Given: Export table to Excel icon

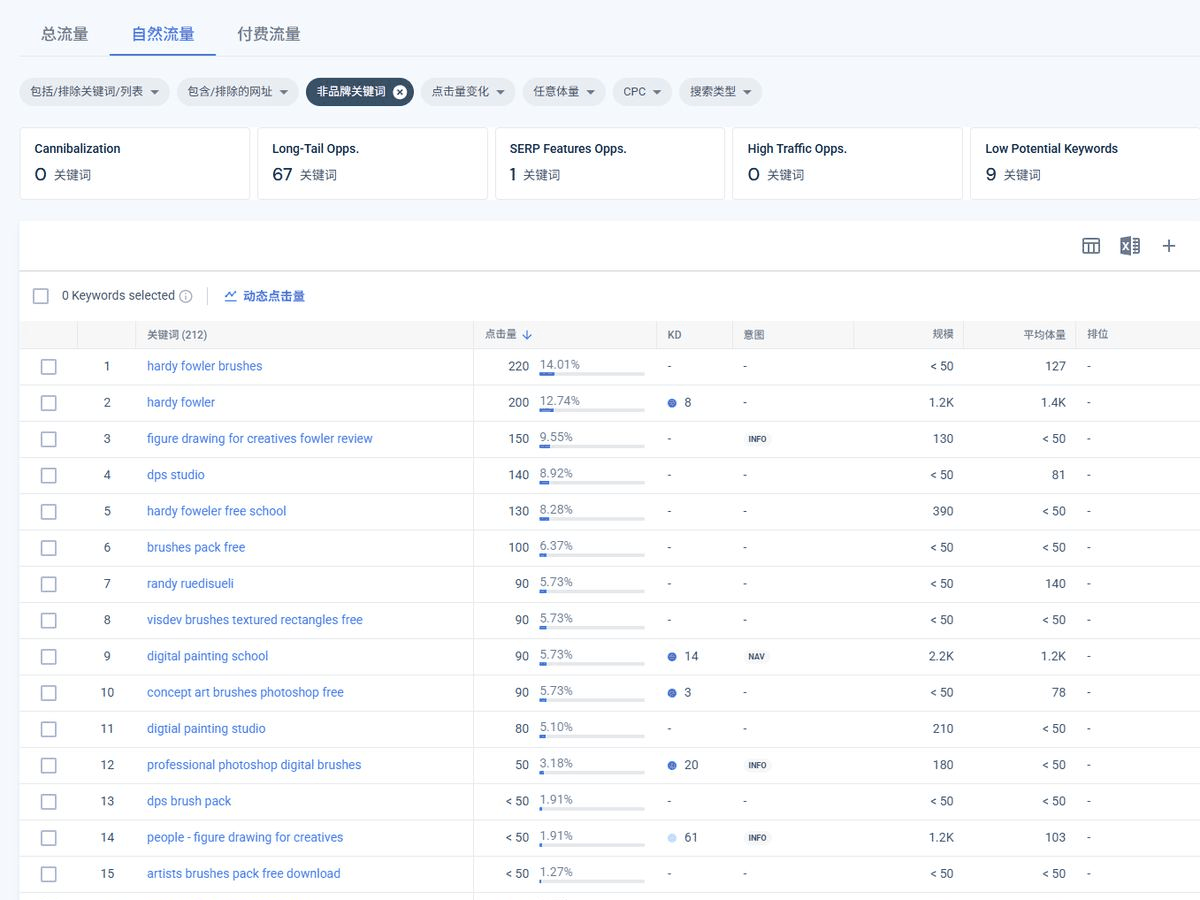Looking at the screenshot, I should pyautogui.click(x=1130, y=246).
